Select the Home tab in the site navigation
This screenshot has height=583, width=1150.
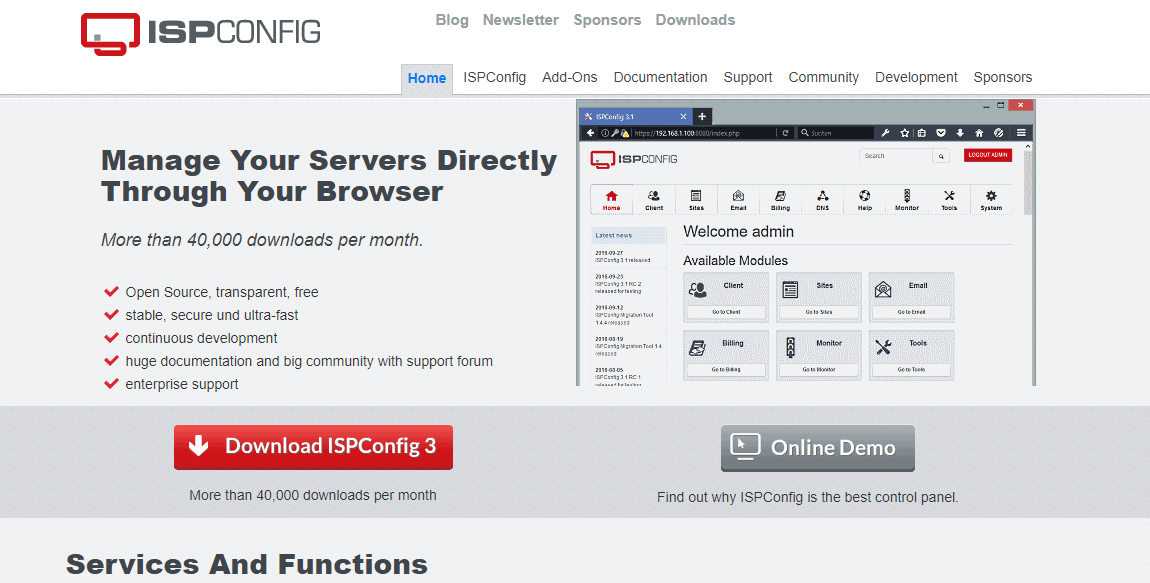(427, 78)
